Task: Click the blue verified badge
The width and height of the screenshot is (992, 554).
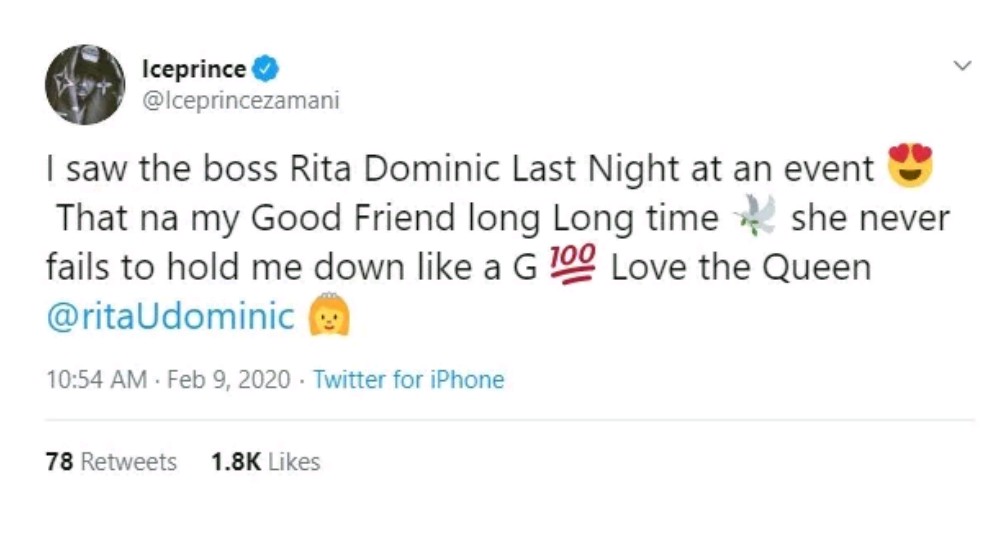Action: [265, 71]
